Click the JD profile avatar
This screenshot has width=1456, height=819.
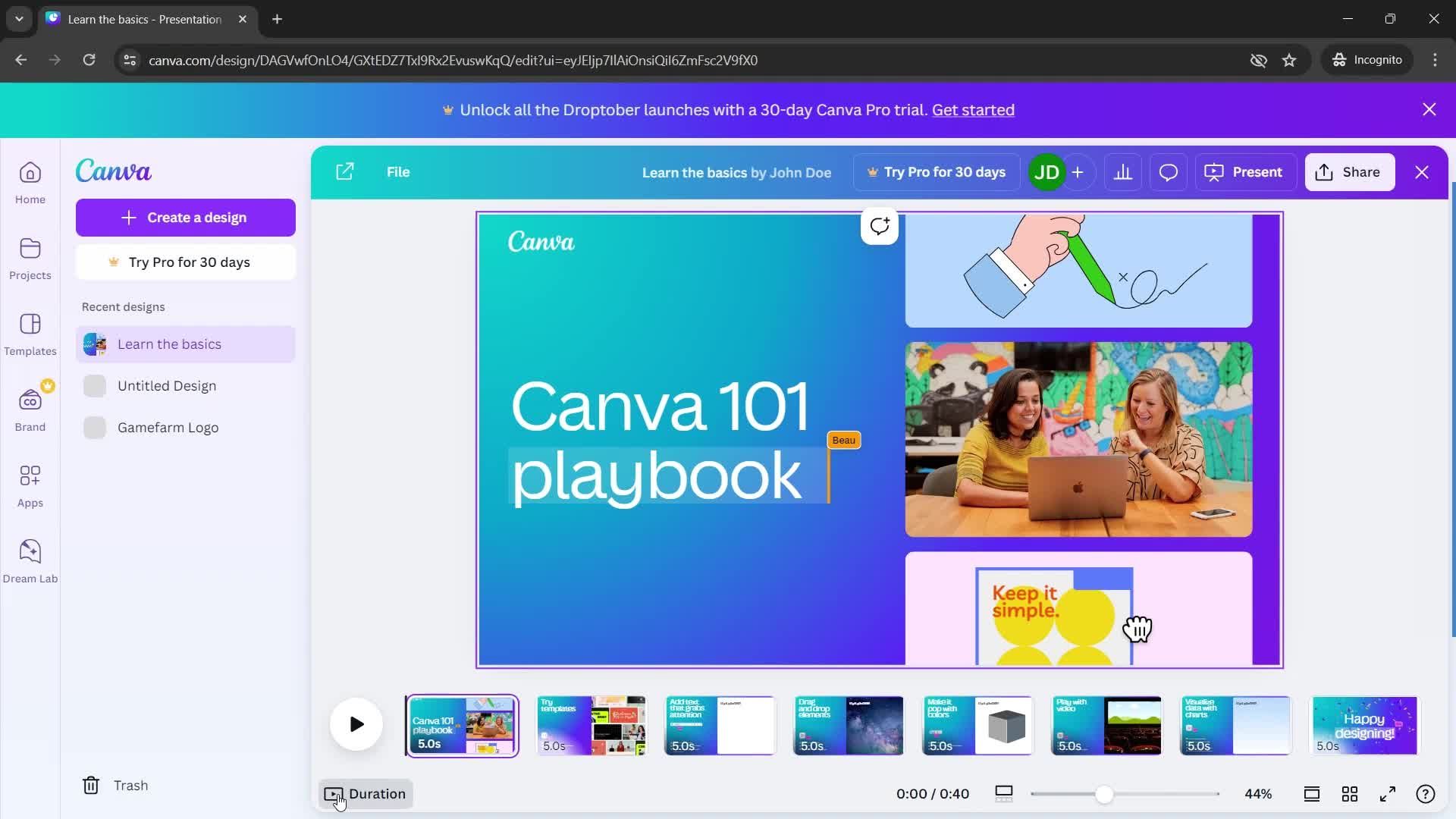(x=1046, y=172)
